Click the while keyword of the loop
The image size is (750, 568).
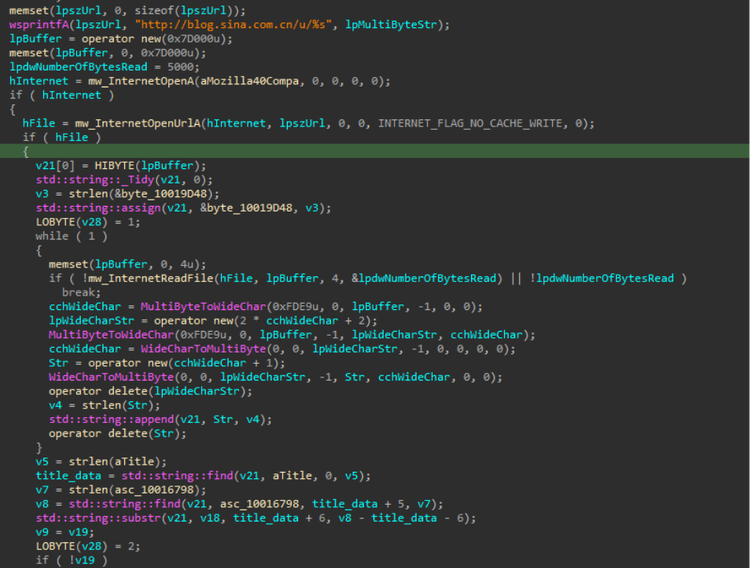[52, 235]
